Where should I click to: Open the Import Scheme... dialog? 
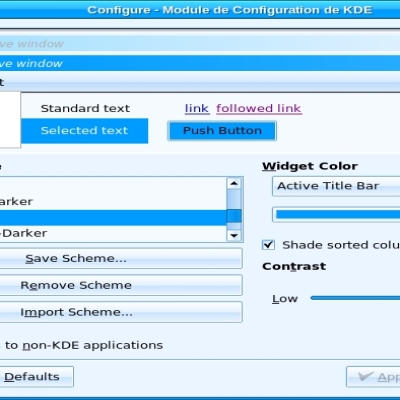click(x=121, y=312)
